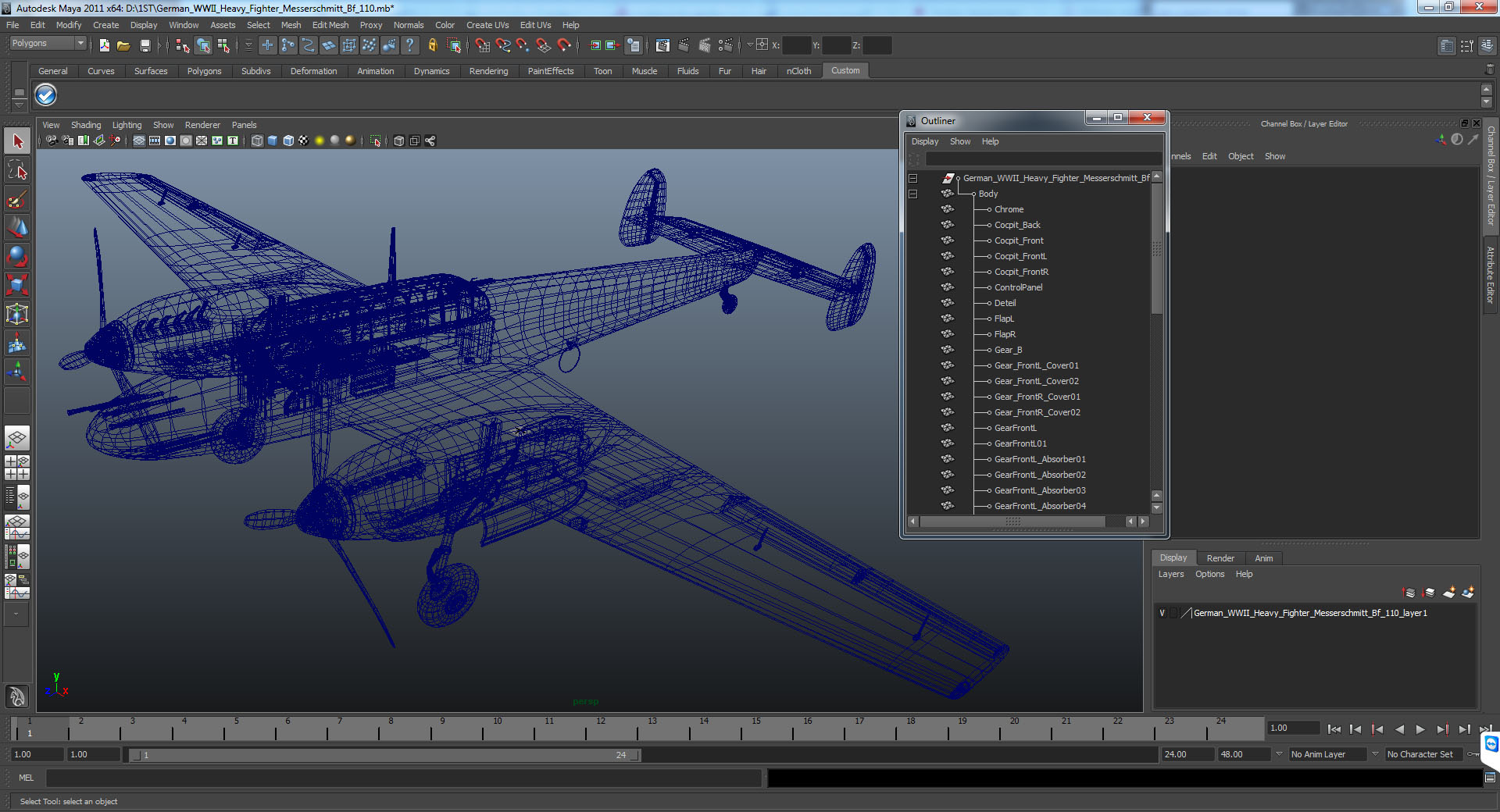The image size is (1500, 812).
Task: Enable use all lights yellow sphere
Action: [x=320, y=141]
